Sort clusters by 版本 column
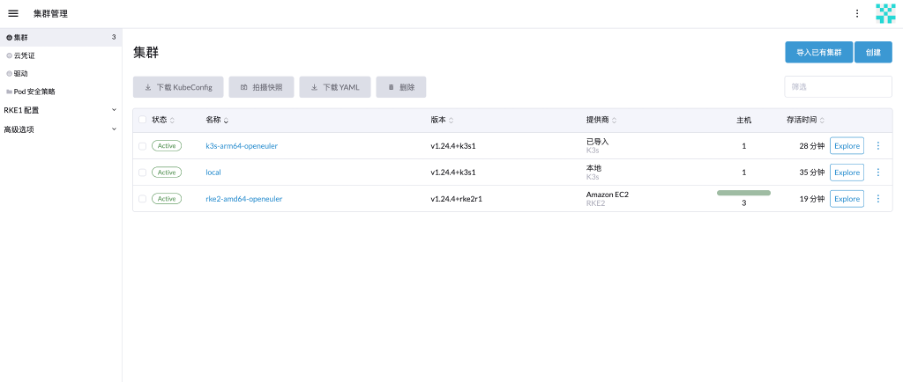 442,120
